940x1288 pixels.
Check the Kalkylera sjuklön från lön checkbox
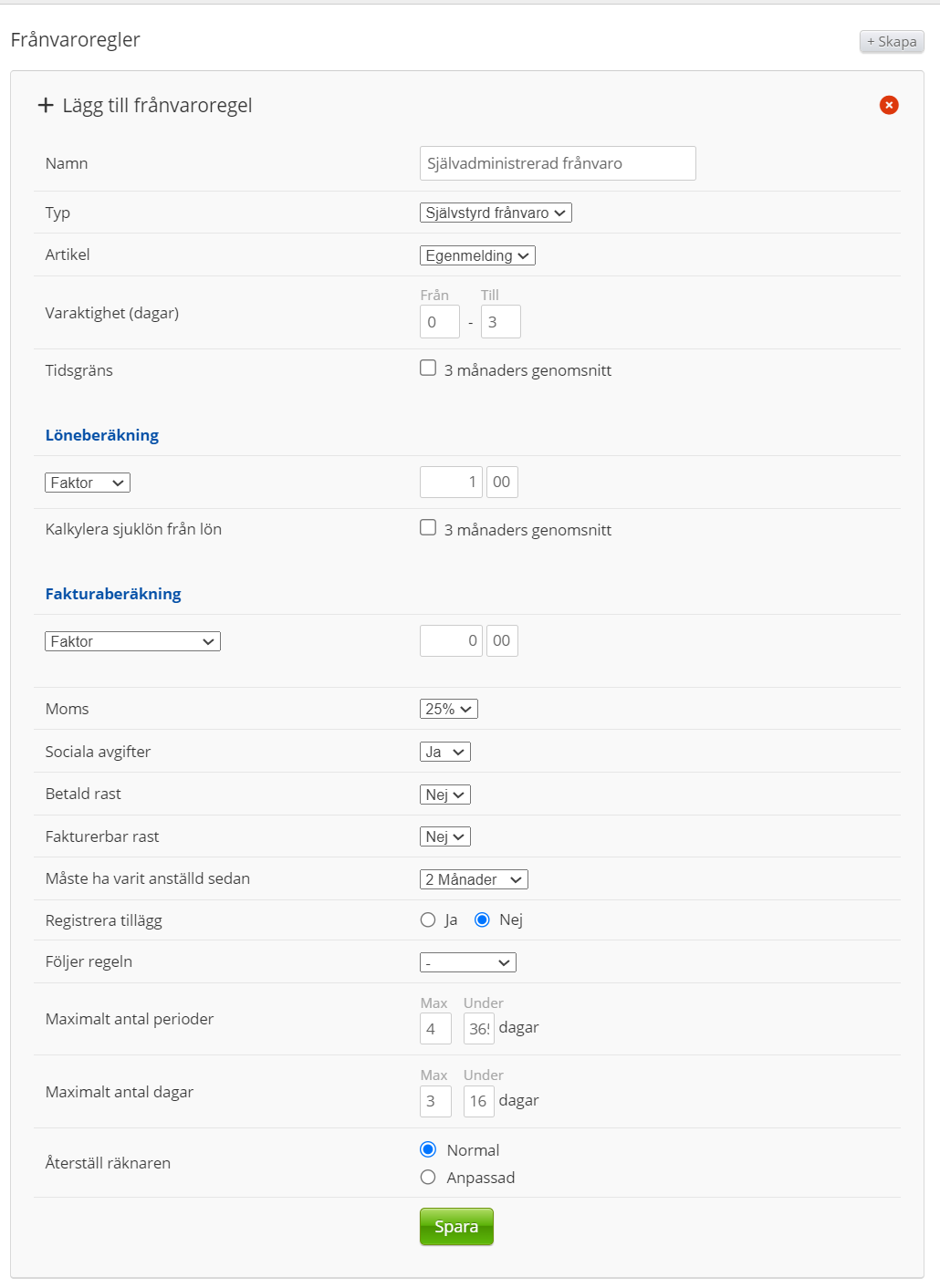point(428,528)
